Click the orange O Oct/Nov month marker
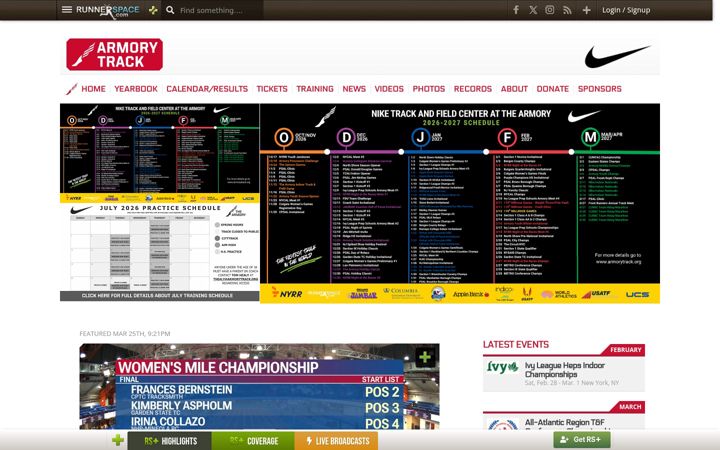This screenshot has width=720, height=450. tap(284, 137)
